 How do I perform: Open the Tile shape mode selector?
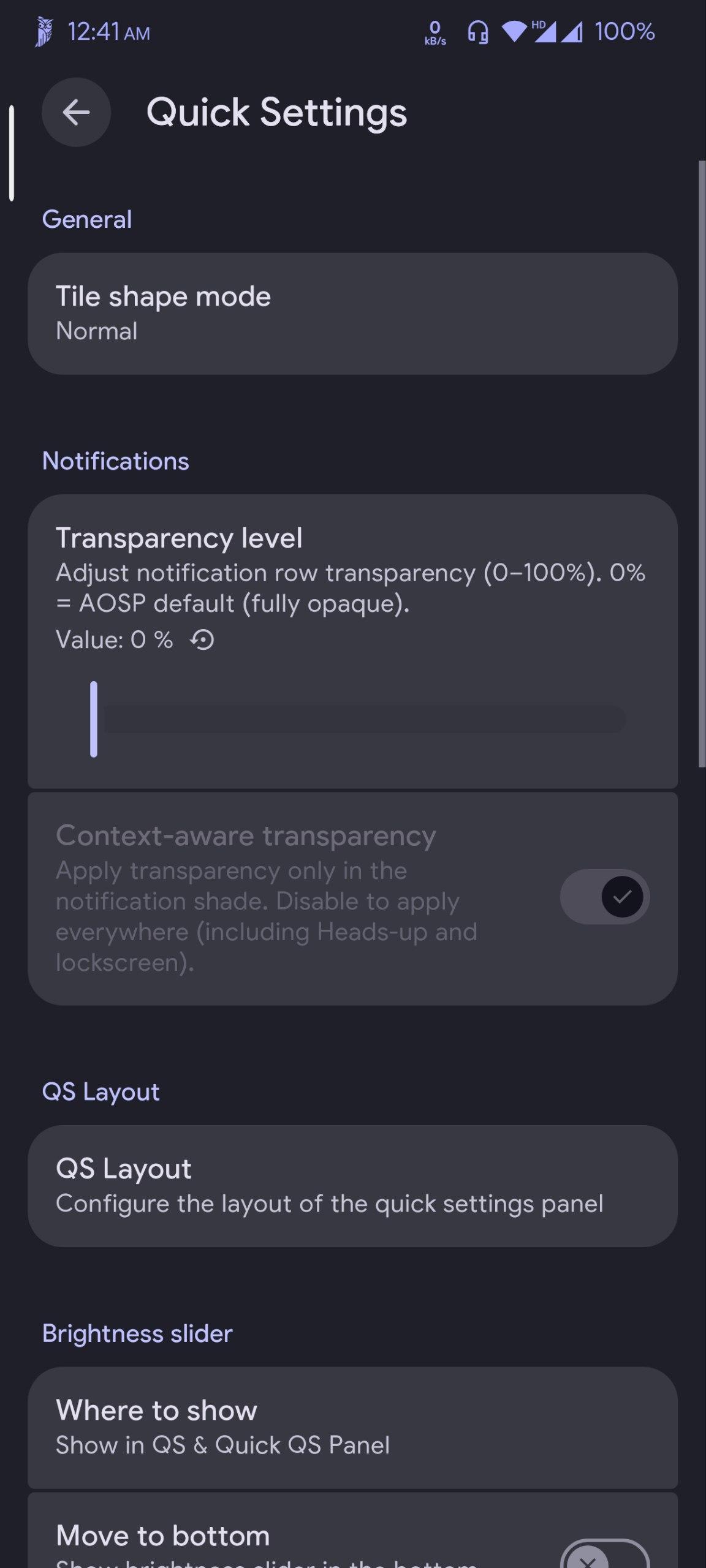click(352, 314)
